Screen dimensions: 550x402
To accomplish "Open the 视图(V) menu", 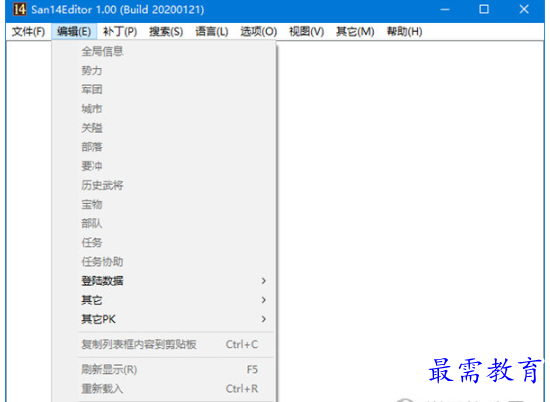I will pyautogui.click(x=306, y=32).
